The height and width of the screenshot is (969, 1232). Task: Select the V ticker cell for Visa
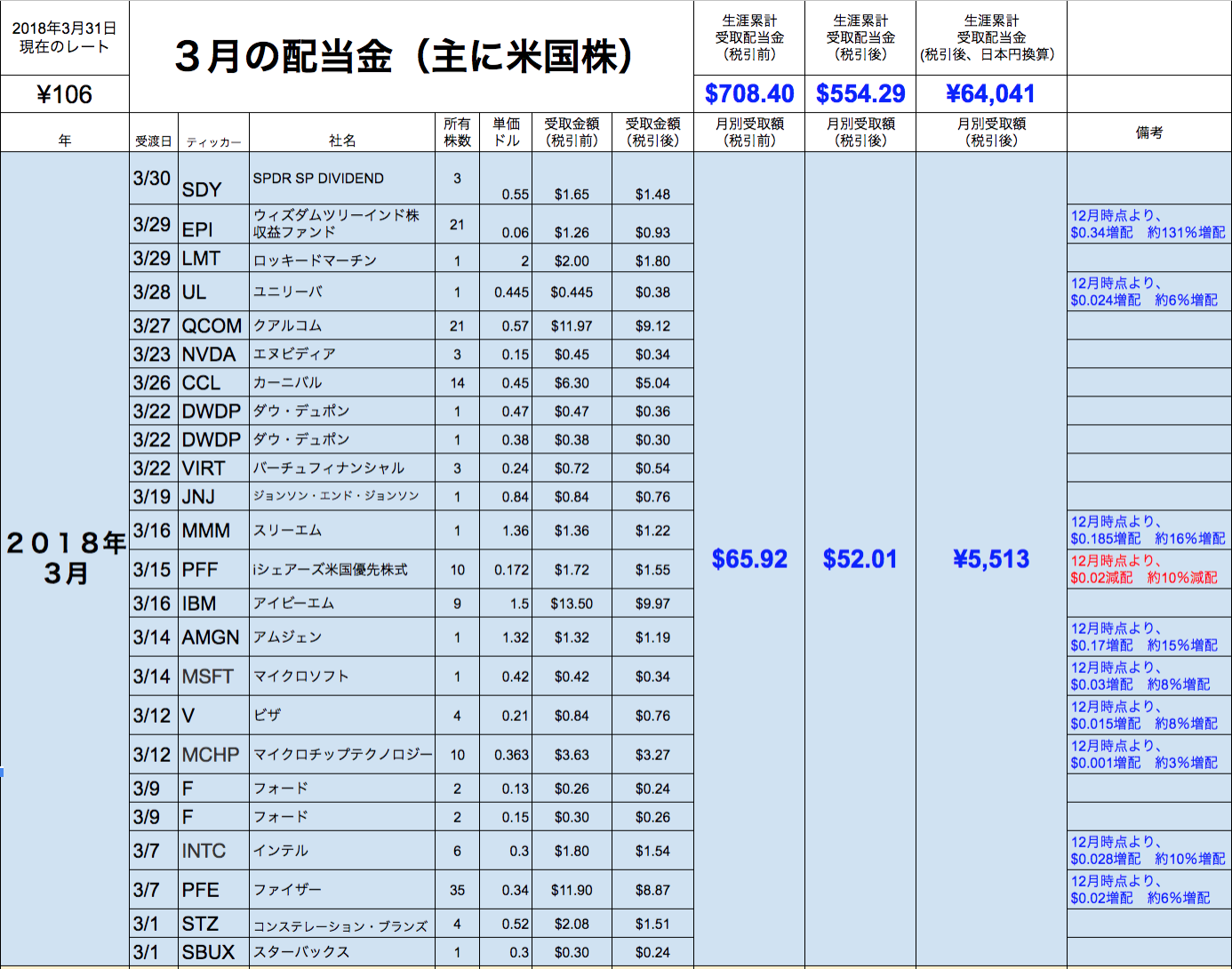[213, 716]
